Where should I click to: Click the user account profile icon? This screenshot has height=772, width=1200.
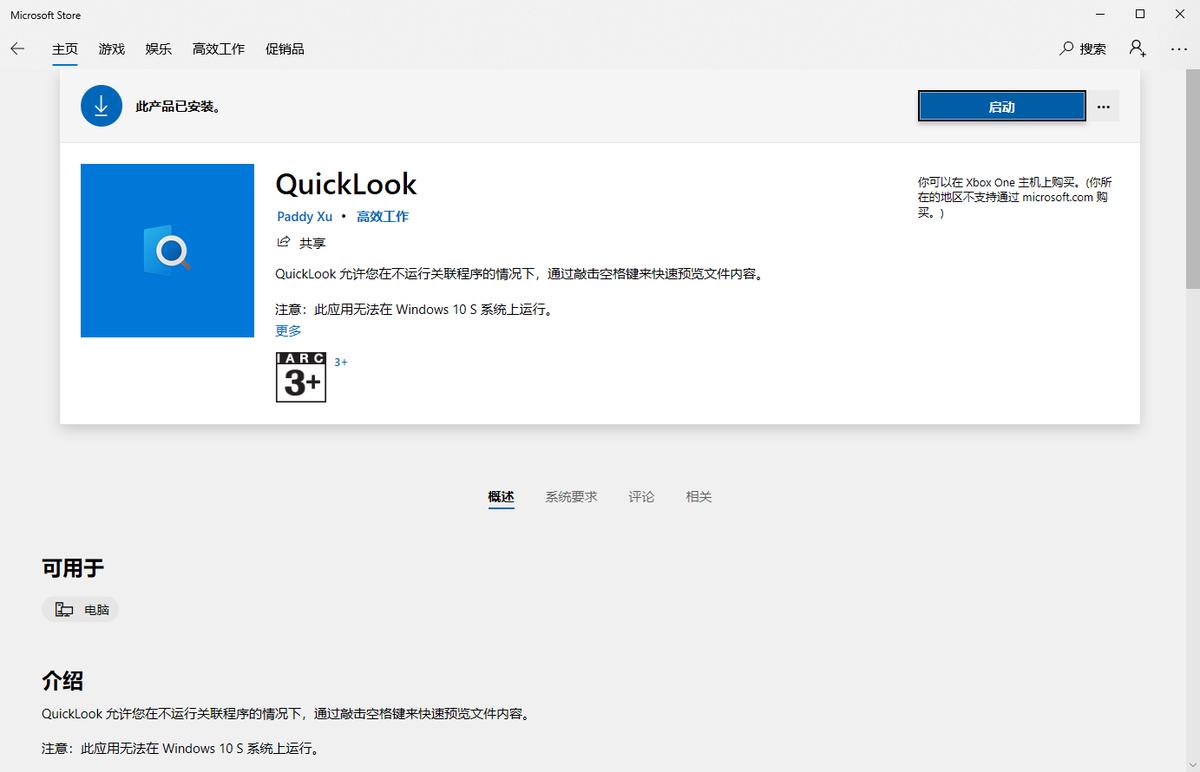coord(1137,48)
